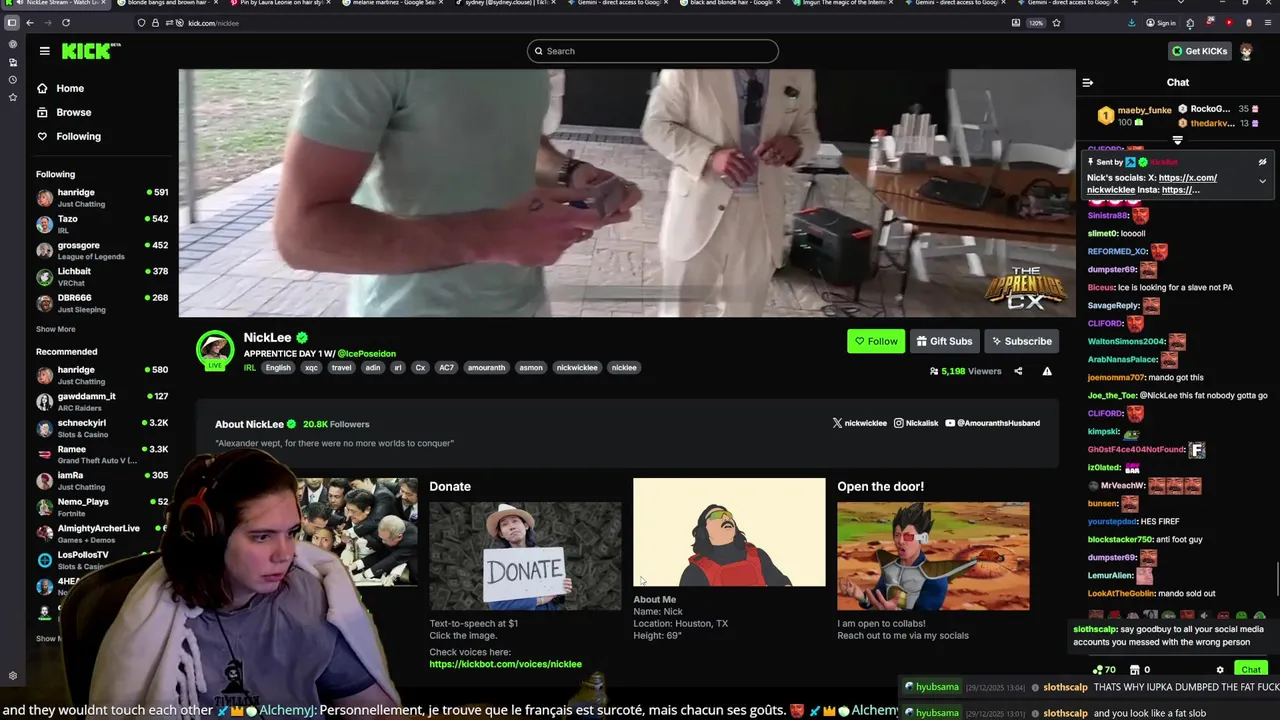Open maeby_funke top gifter entry
The width and height of the screenshot is (1280, 720).
pyautogui.click(x=1135, y=116)
